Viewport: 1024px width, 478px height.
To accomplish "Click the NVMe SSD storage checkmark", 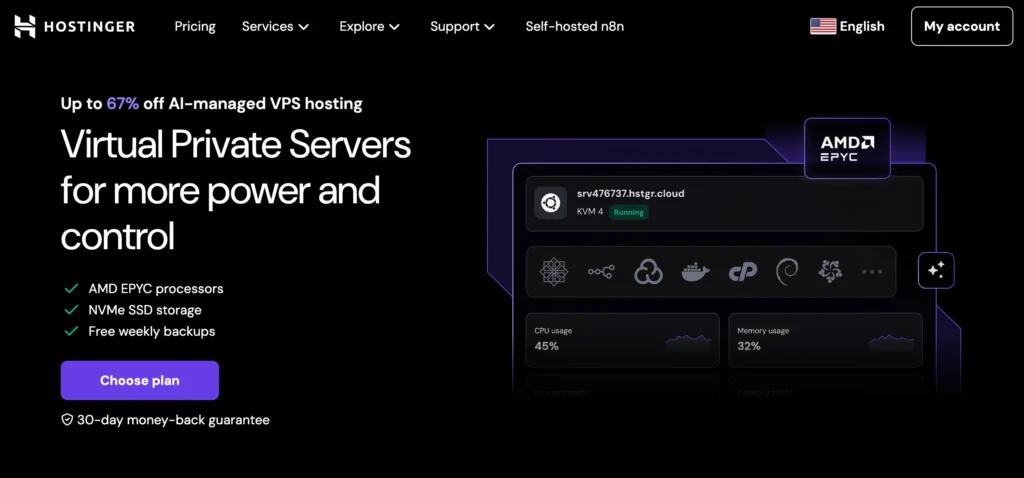I will (71, 310).
